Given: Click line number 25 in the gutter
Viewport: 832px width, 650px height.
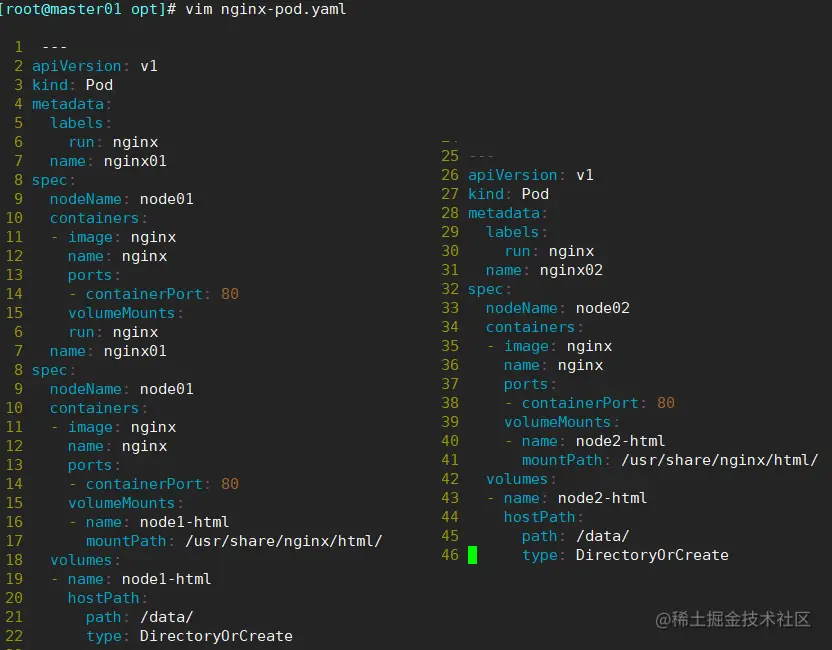Looking at the screenshot, I should [449, 155].
